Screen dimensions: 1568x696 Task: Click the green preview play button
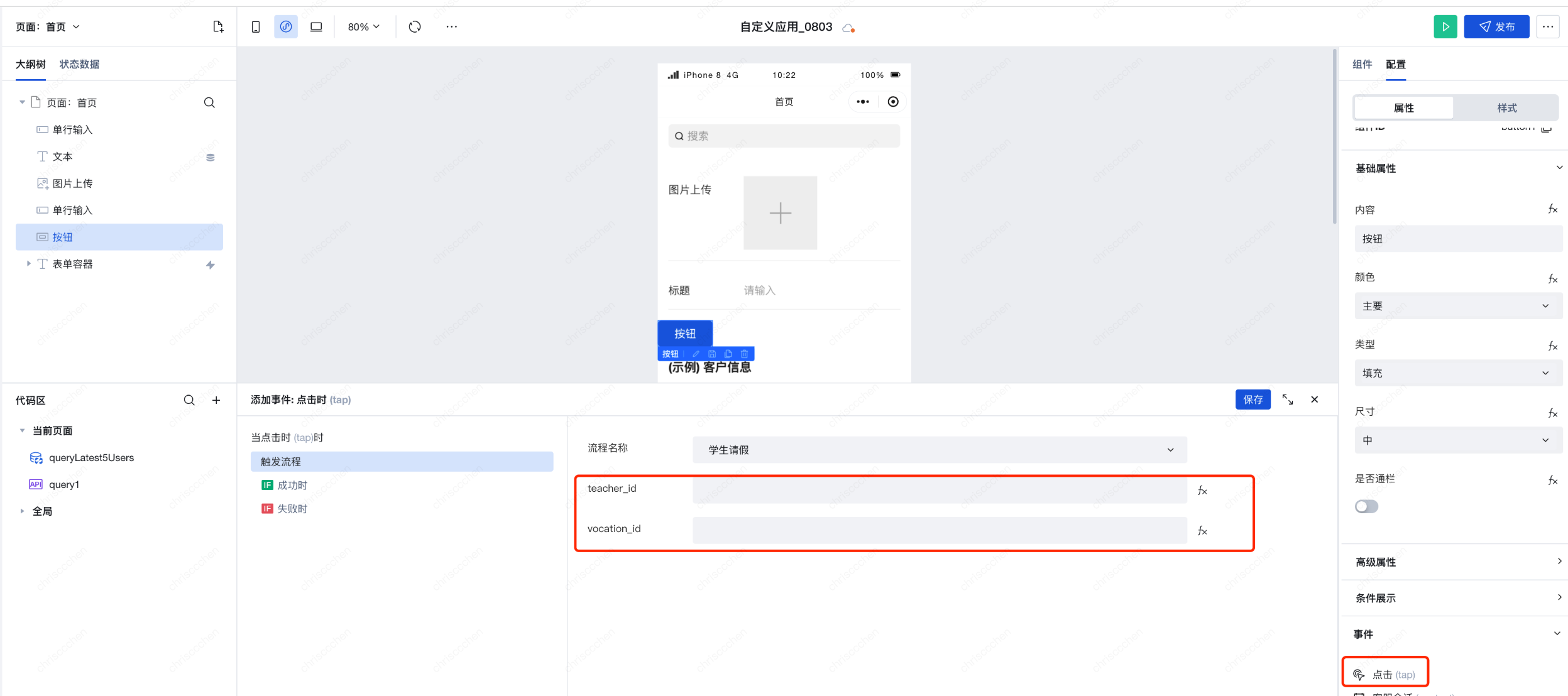(1445, 26)
